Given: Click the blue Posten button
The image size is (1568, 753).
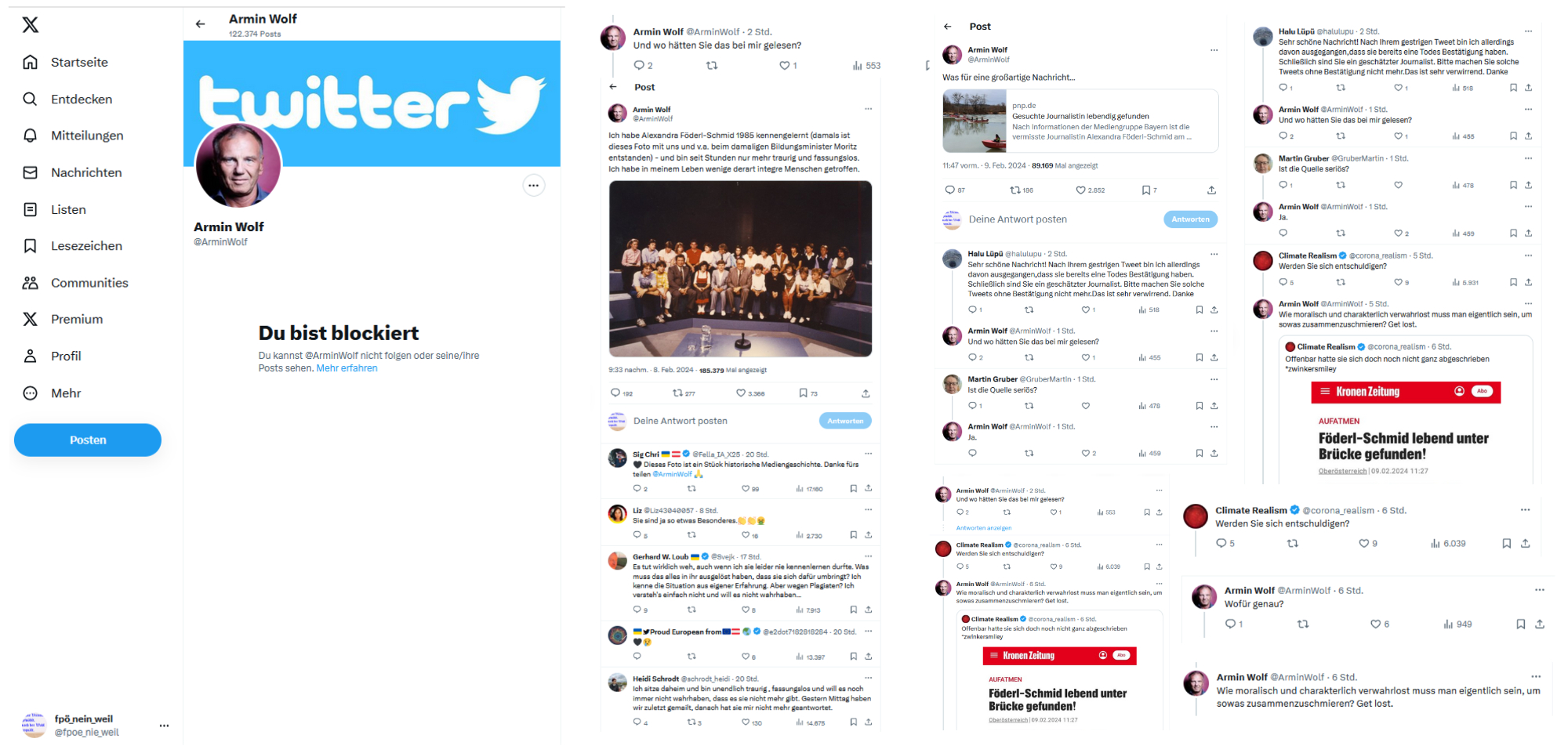Looking at the screenshot, I should (88, 440).
